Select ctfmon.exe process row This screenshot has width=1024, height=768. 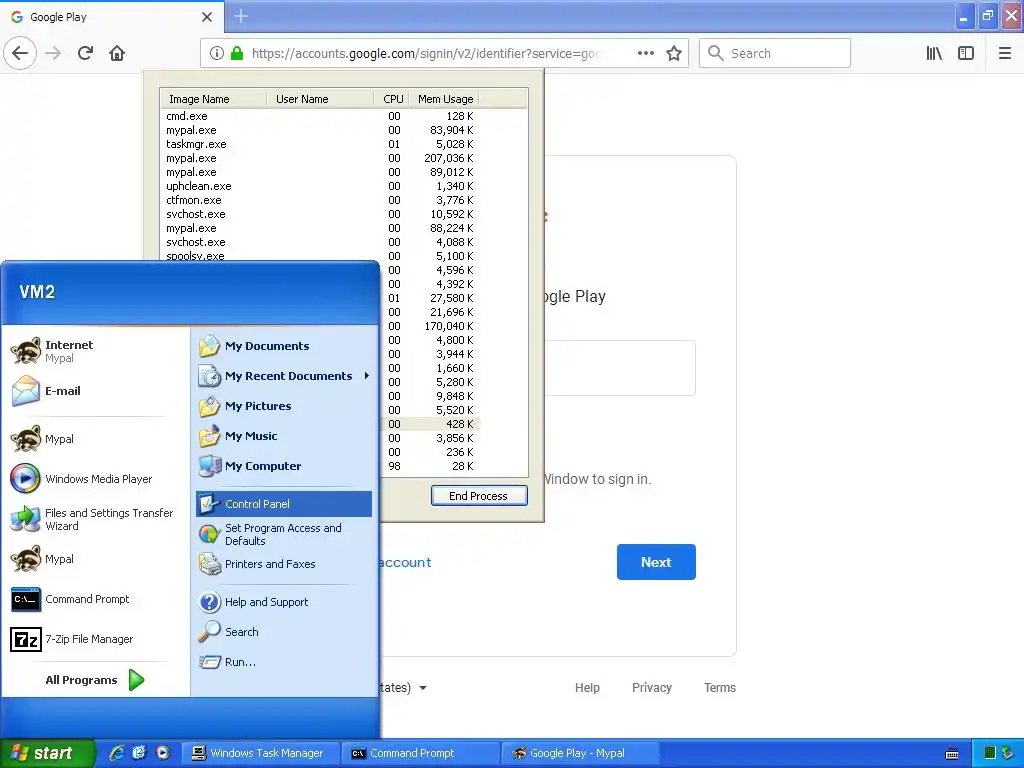320,200
